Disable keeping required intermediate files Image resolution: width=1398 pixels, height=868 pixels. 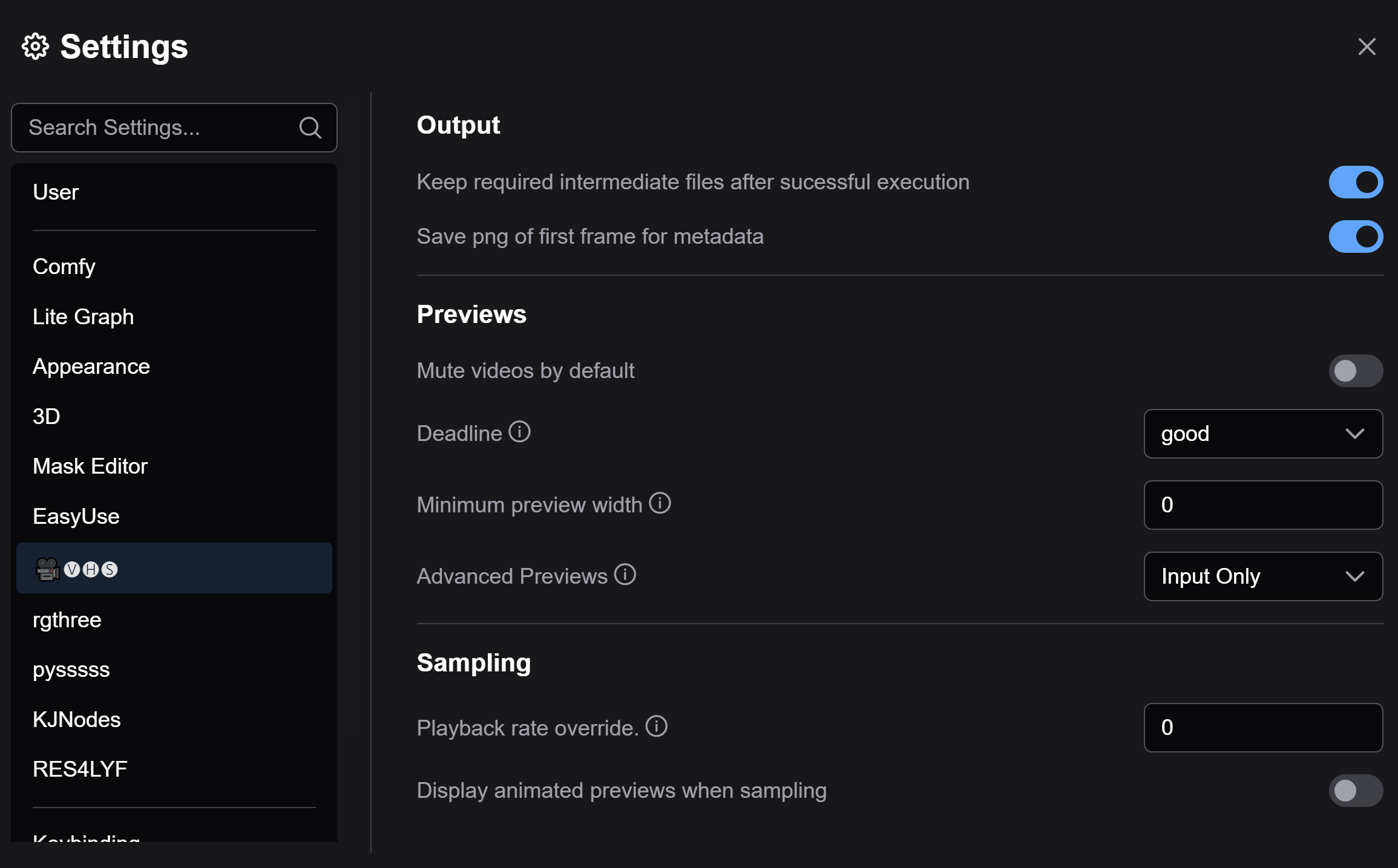1355,182
